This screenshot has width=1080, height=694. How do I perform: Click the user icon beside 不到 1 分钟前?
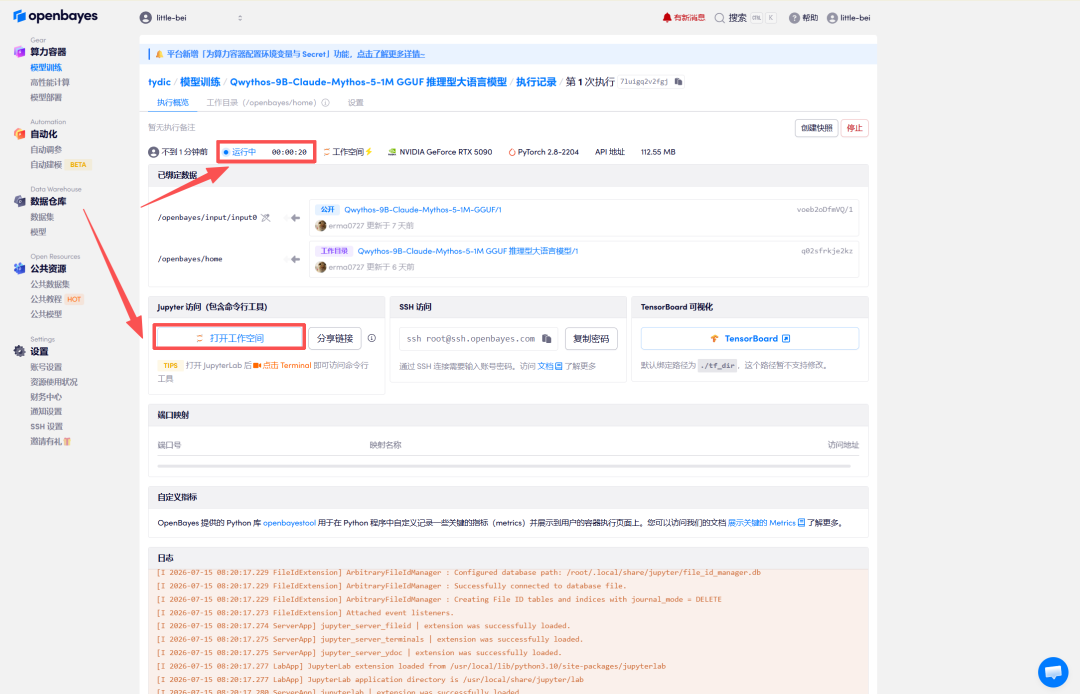click(x=154, y=152)
